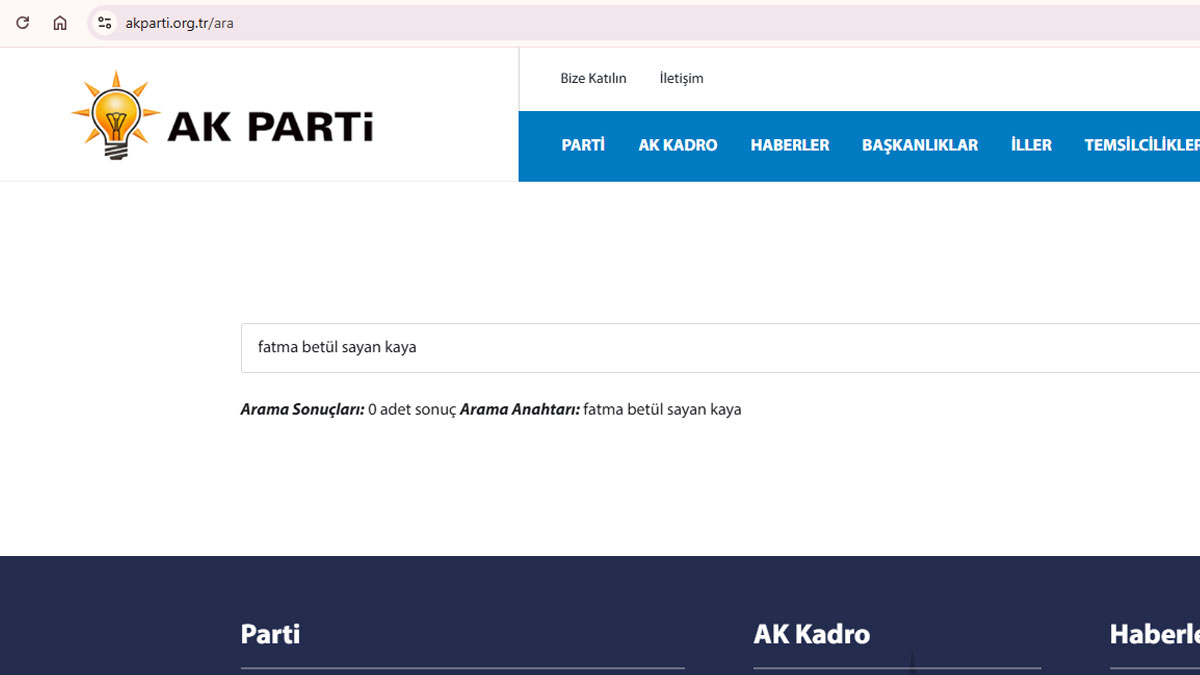
Task: Go to the browser home icon
Action: coord(60,23)
